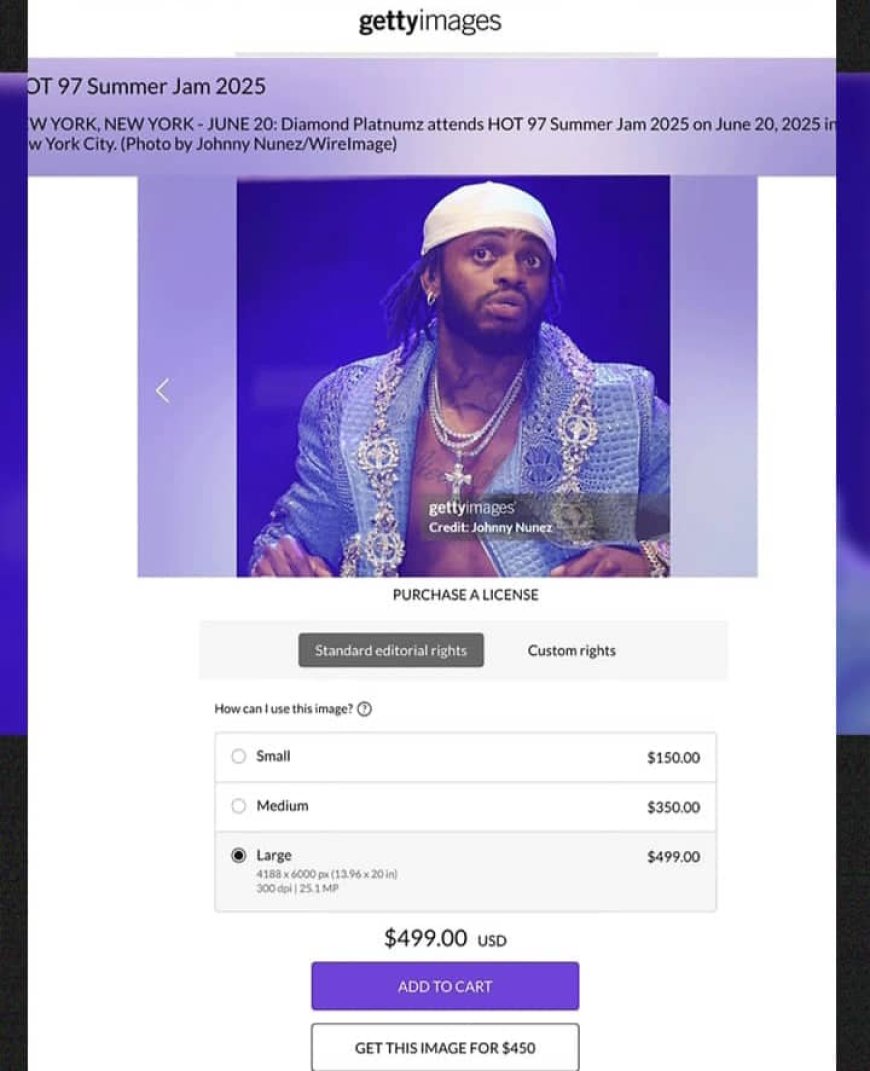Image resolution: width=870 pixels, height=1071 pixels.
Task: Add the image to cart
Action: pos(445,986)
